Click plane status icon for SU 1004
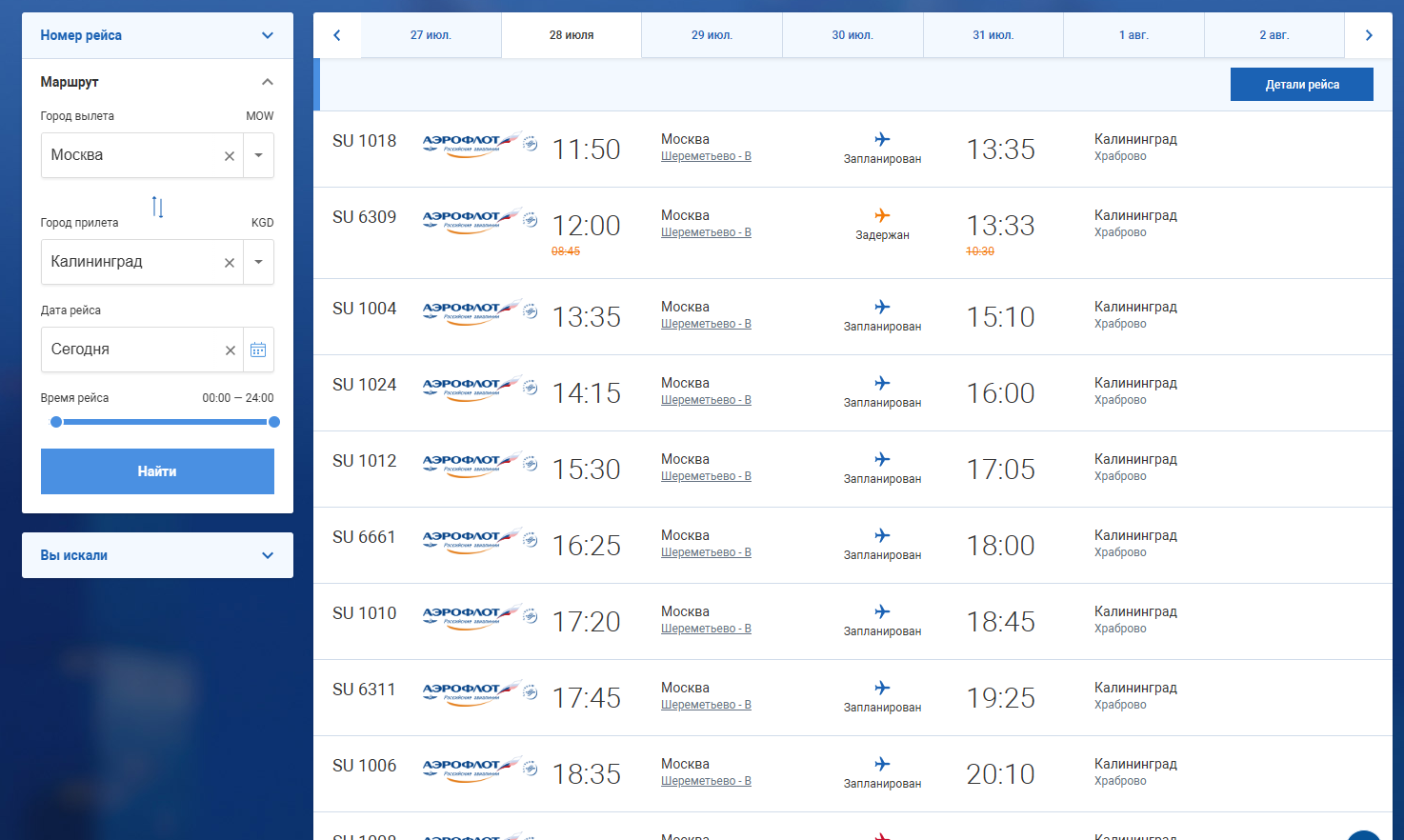The height and width of the screenshot is (840, 1404). [882, 307]
